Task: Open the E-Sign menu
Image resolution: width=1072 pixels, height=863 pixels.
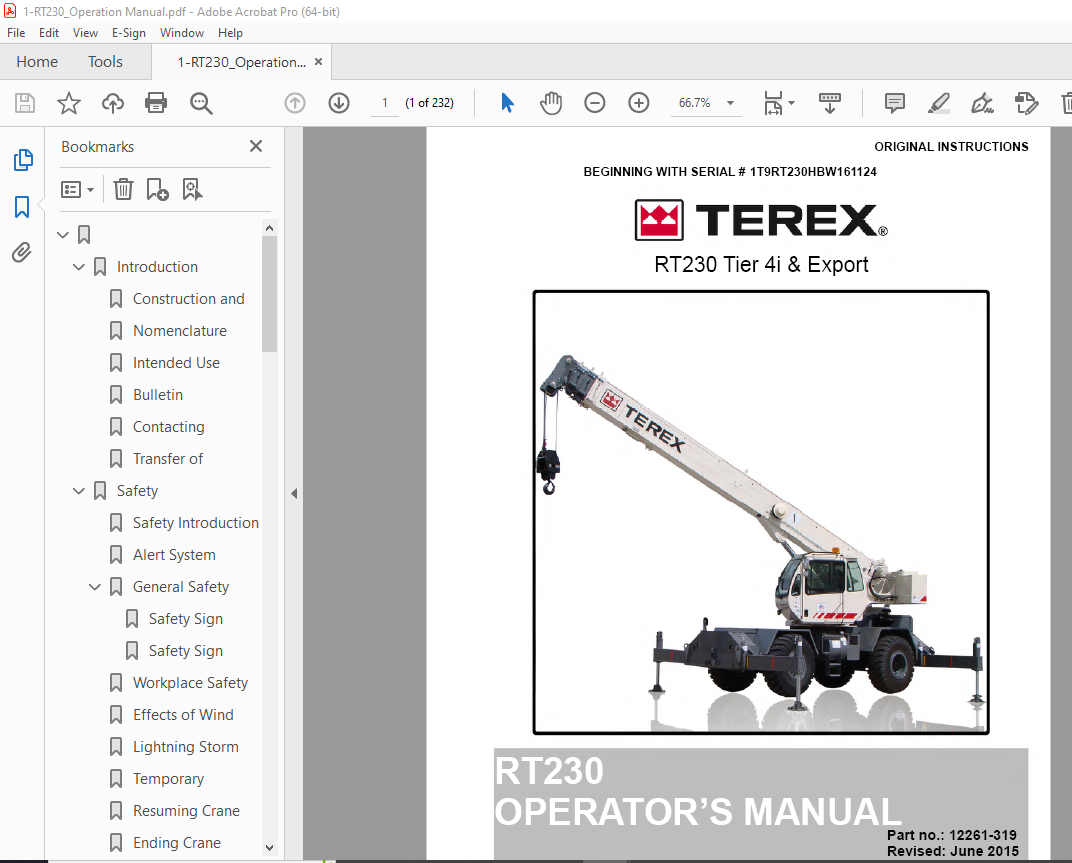Action: tap(129, 33)
